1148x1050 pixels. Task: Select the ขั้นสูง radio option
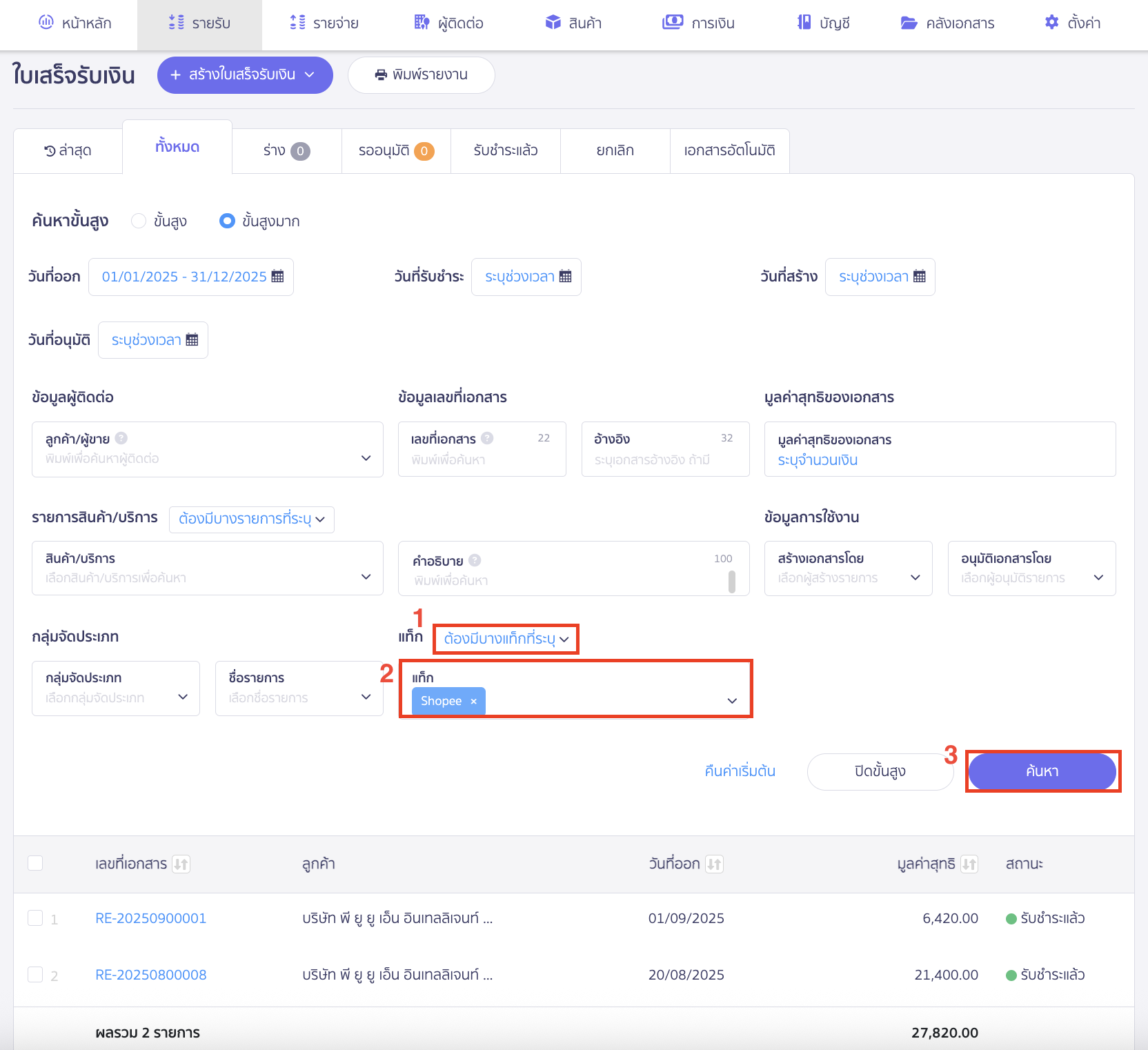pos(139,221)
